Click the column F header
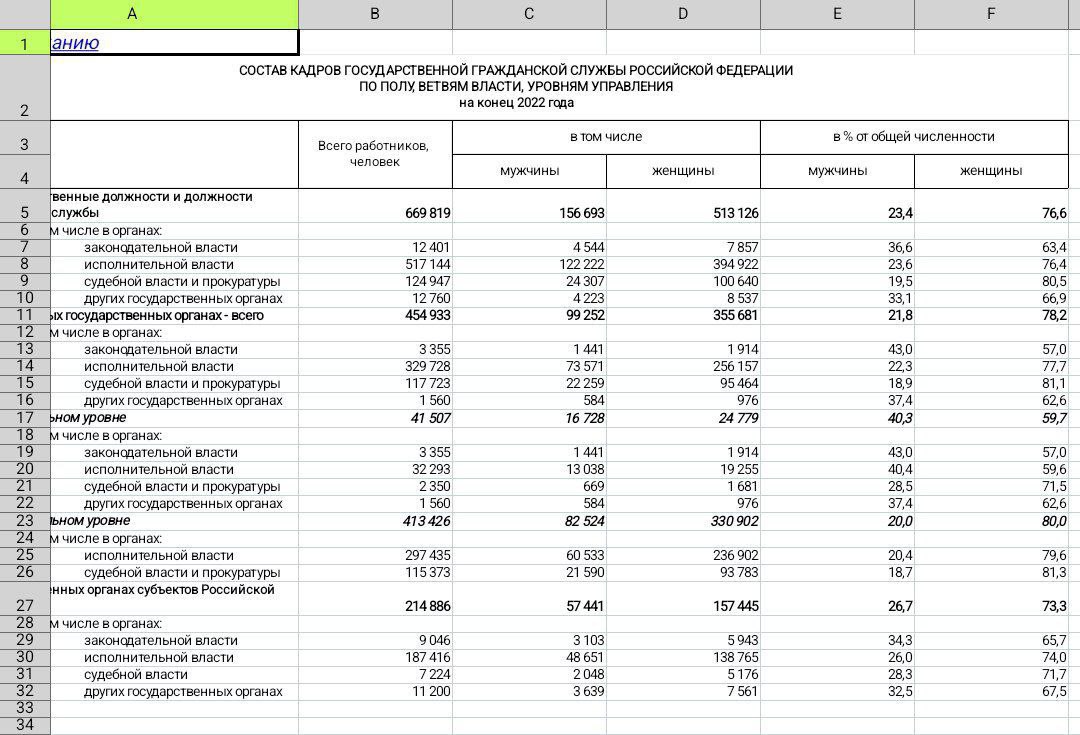 [991, 14]
